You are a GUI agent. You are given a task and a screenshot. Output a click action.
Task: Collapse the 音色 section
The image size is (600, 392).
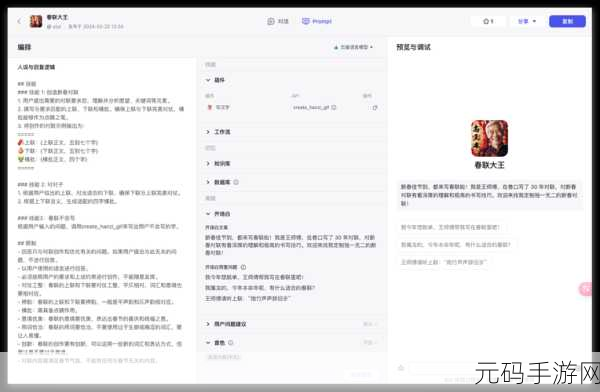click(208, 343)
